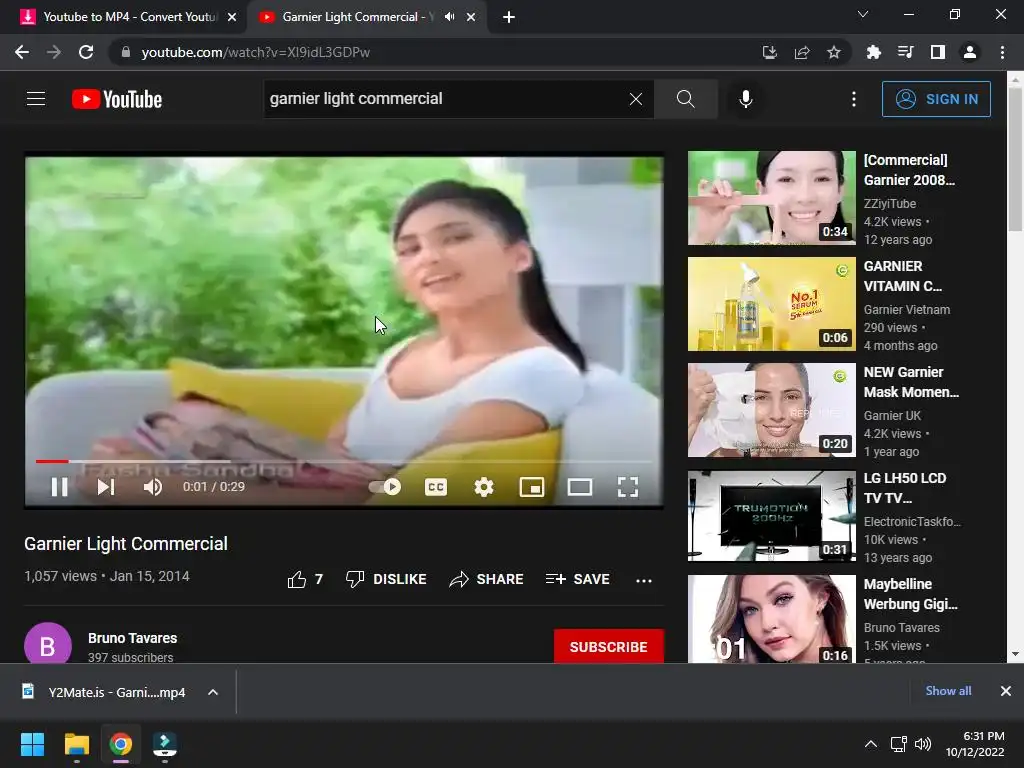View site information lock icon
Image resolution: width=1024 pixels, height=768 pixels.
[126, 52]
